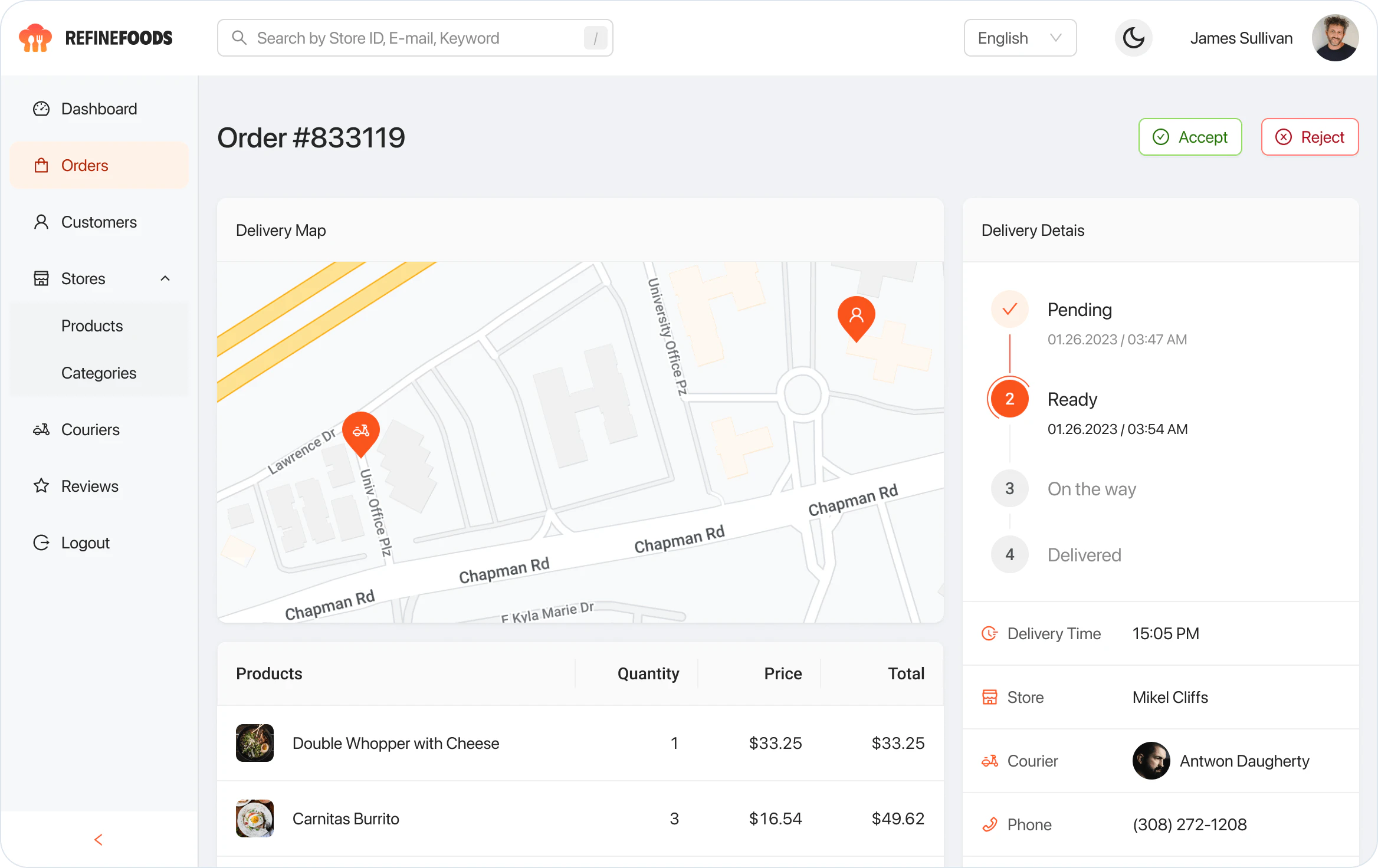Enable dark mode with the moon icon

[1133, 37]
